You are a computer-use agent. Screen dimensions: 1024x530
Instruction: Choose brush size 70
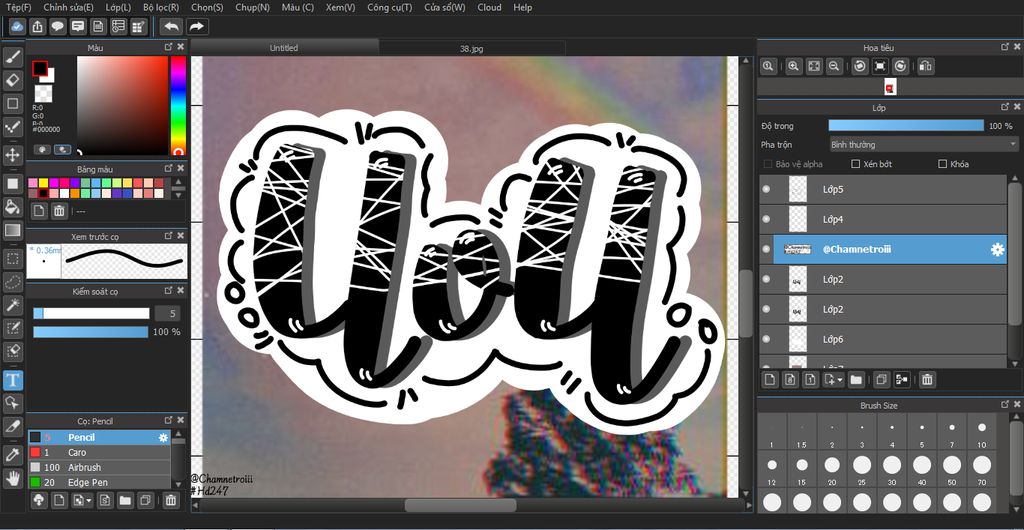982,471
